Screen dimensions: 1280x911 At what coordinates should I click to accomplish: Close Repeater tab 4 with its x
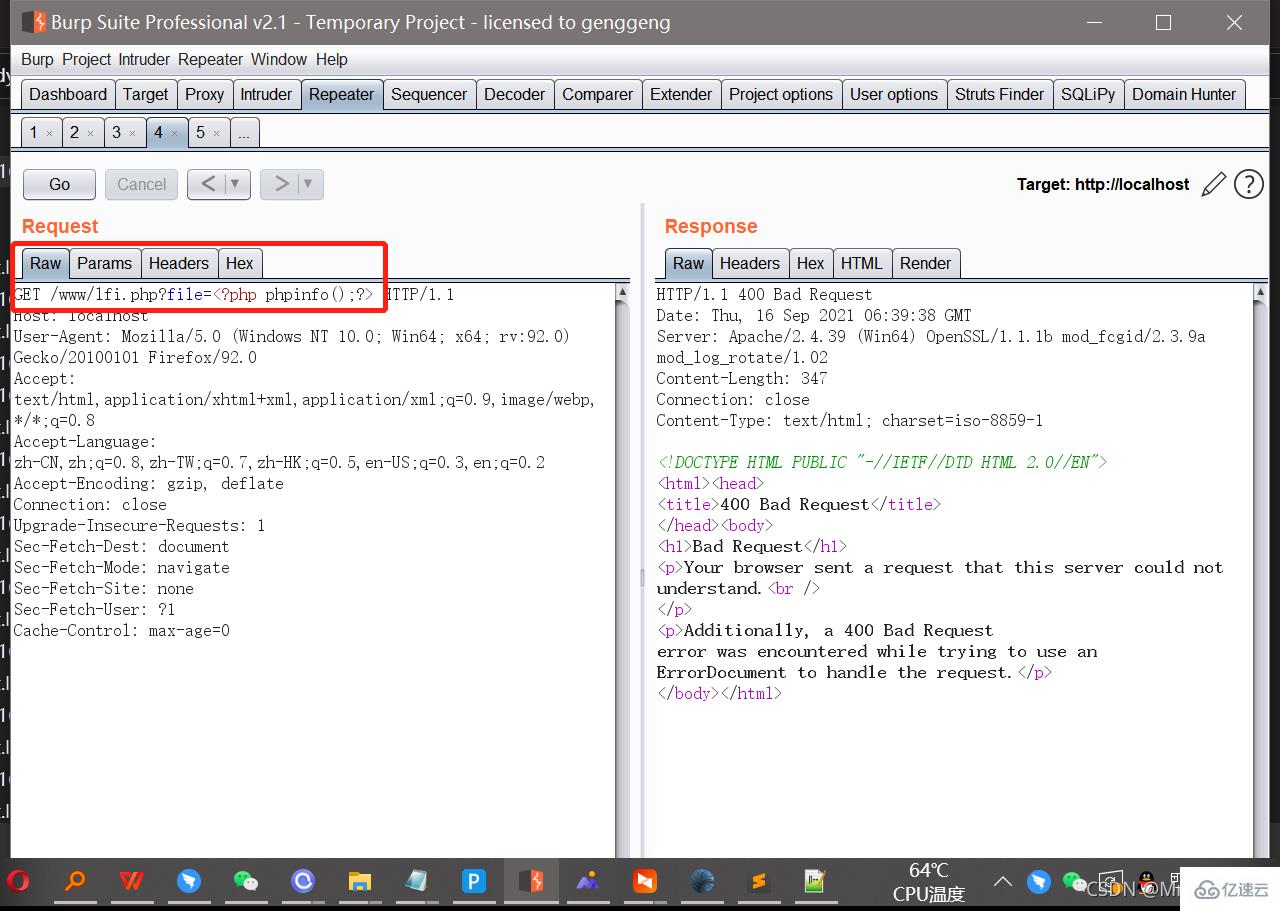(174, 133)
